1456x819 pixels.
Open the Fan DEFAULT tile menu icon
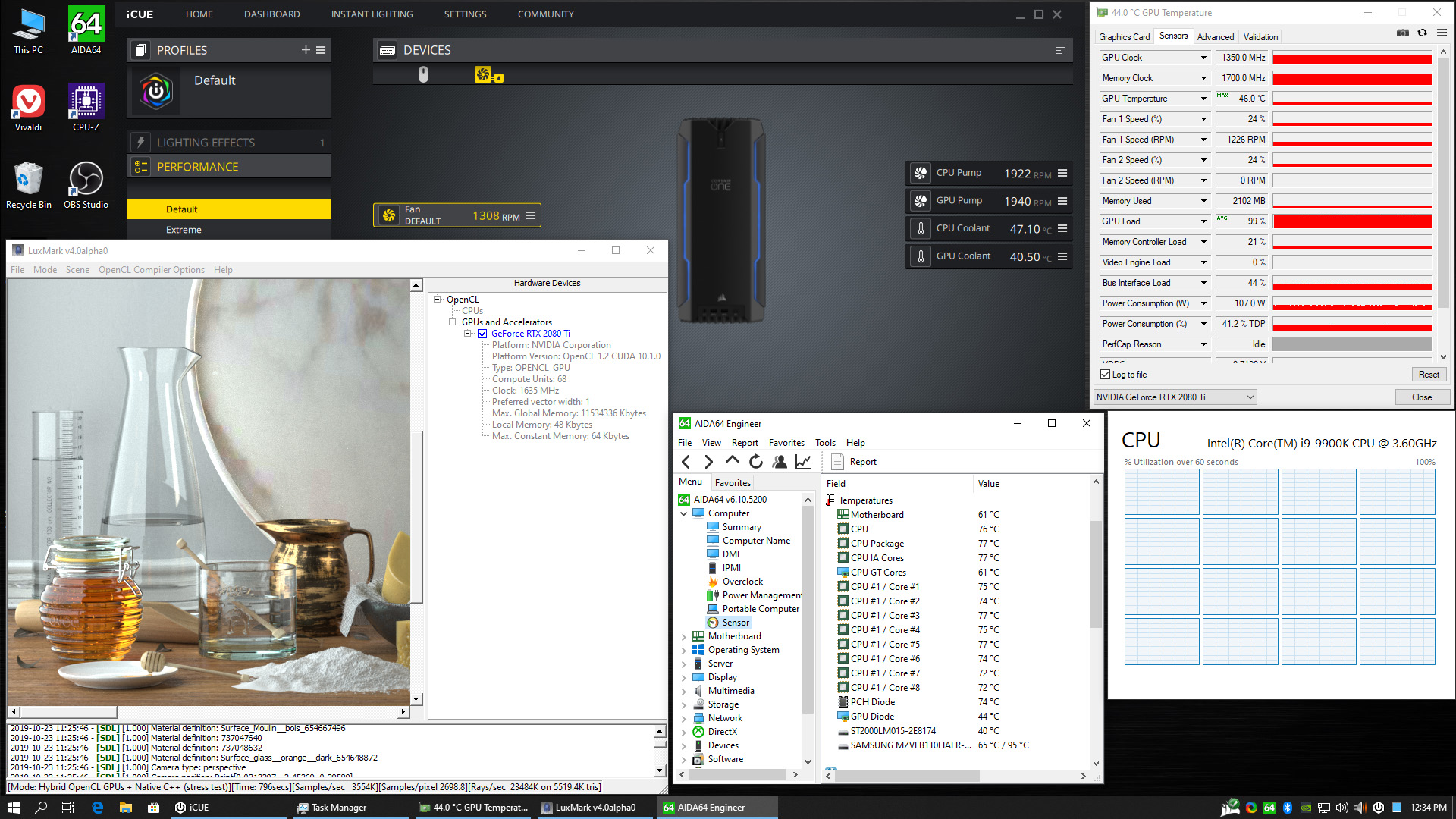(531, 215)
